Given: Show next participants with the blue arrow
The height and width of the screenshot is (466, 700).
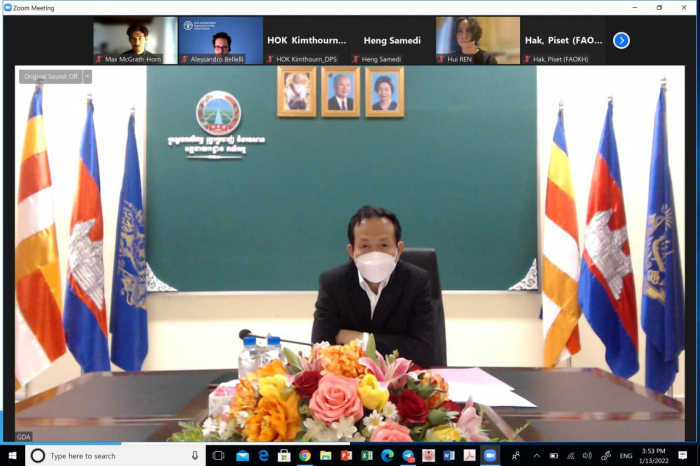Looking at the screenshot, I should [x=621, y=40].
